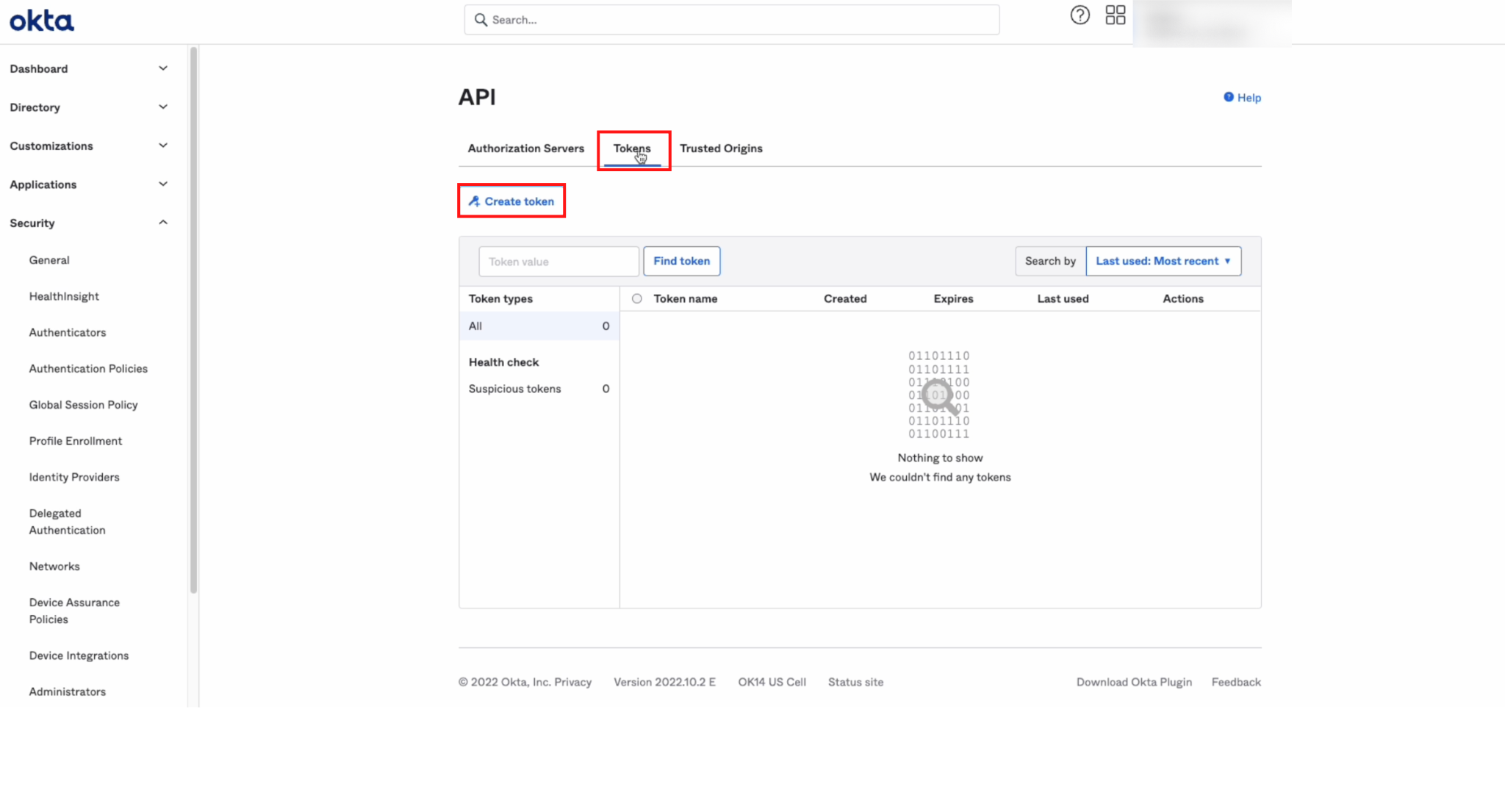Open the apps grid icon
Screen dimensions: 1505x812
pyautogui.click(x=1115, y=15)
